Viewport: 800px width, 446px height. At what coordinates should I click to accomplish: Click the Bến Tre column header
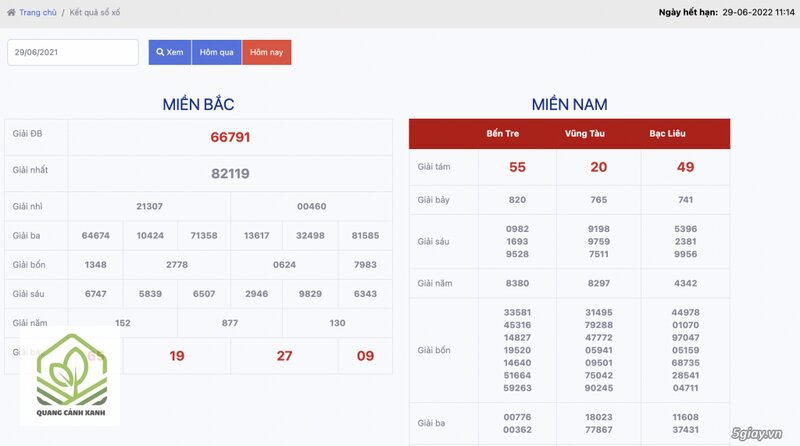coord(503,134)
